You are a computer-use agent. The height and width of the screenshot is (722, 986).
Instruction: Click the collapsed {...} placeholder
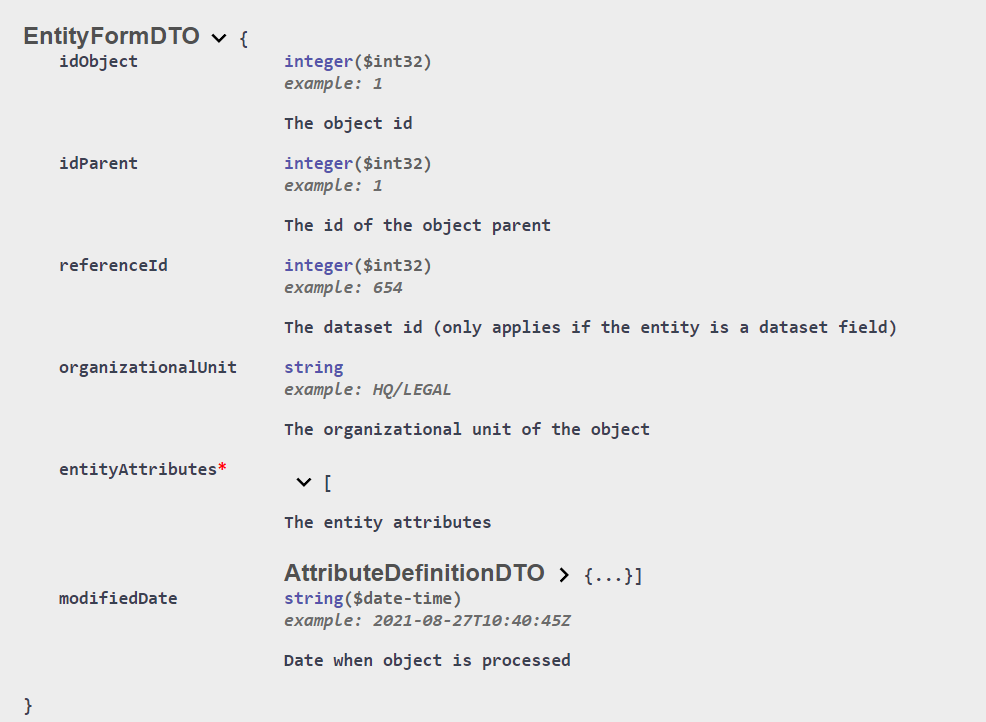608,576
